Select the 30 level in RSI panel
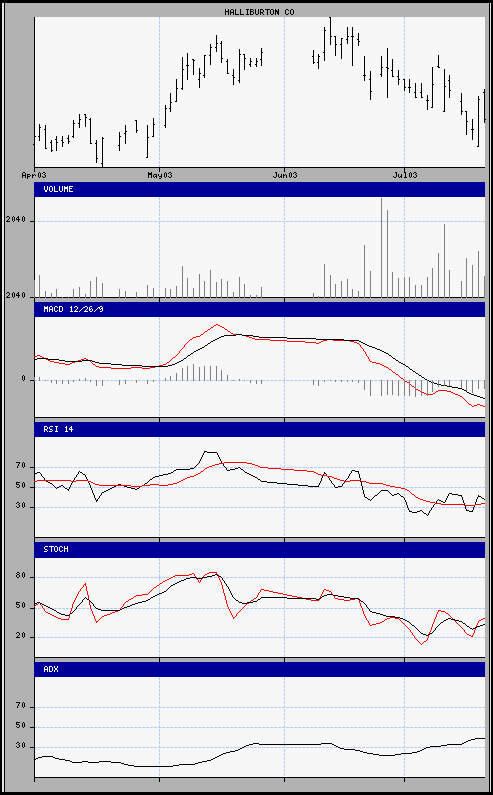Viewport: 493px width, 795px height. [x=20, y=507]
